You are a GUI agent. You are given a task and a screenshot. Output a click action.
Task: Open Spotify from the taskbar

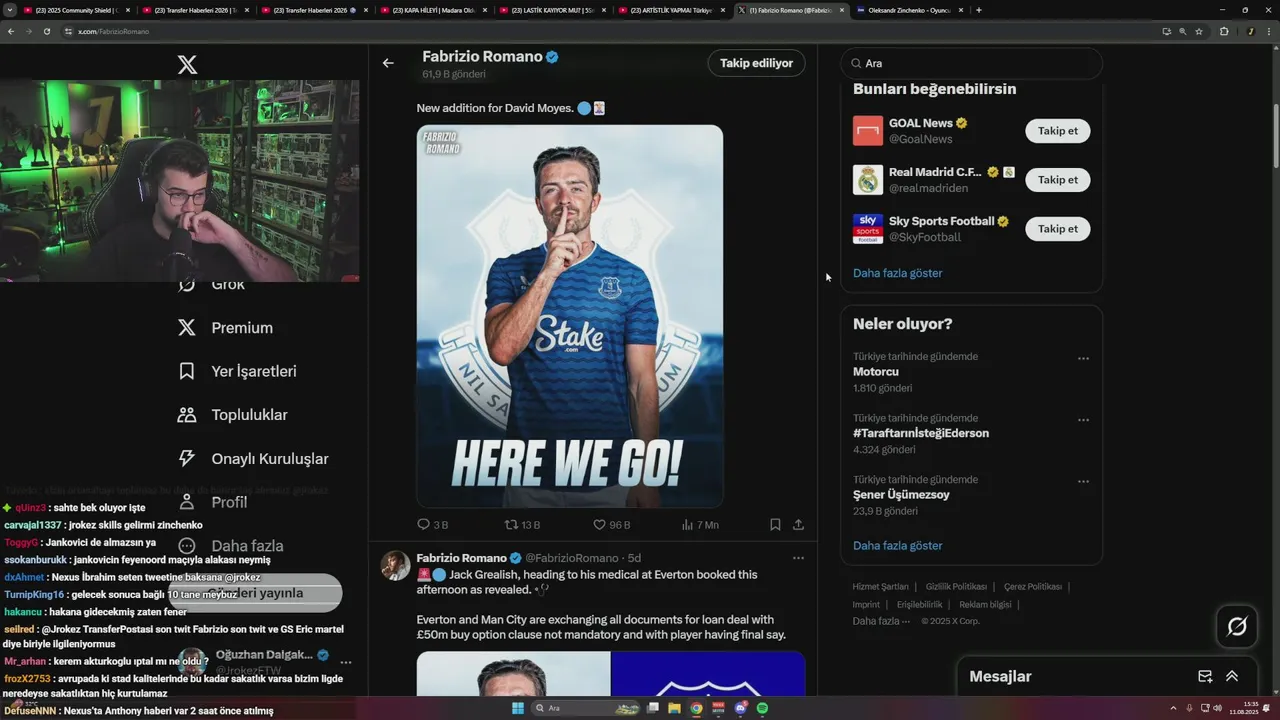(762, 708)
